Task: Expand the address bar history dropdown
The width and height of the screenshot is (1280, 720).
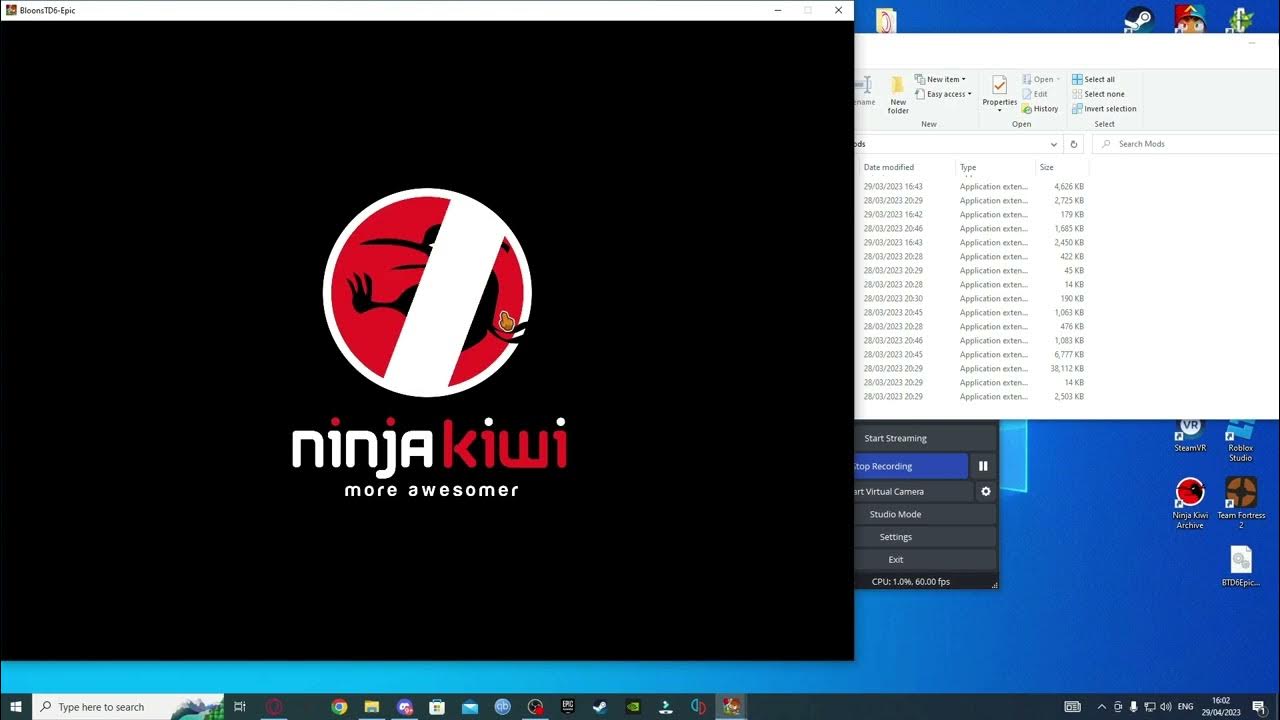Action: pyautogui.click(x=1053, y=144)
